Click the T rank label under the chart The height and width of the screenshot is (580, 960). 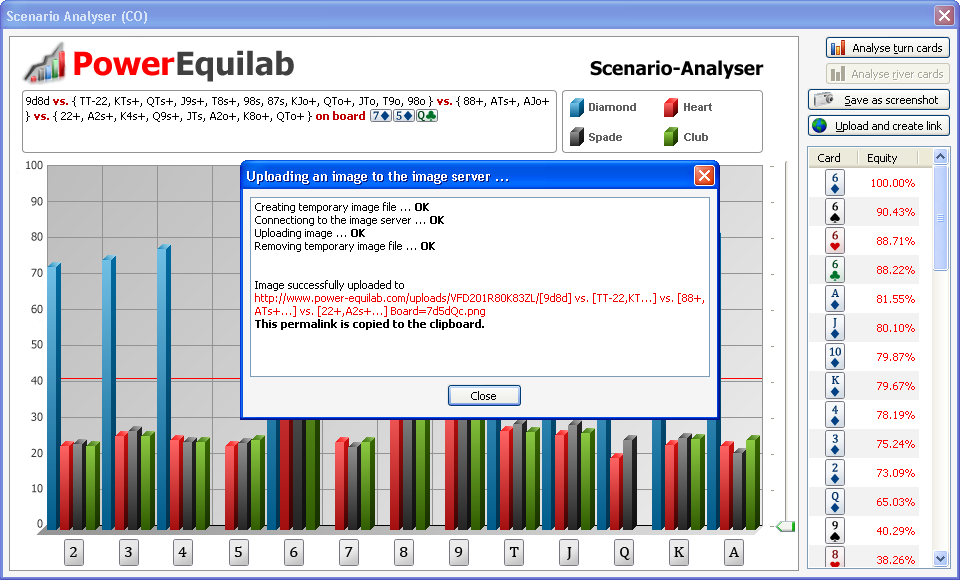514,552
